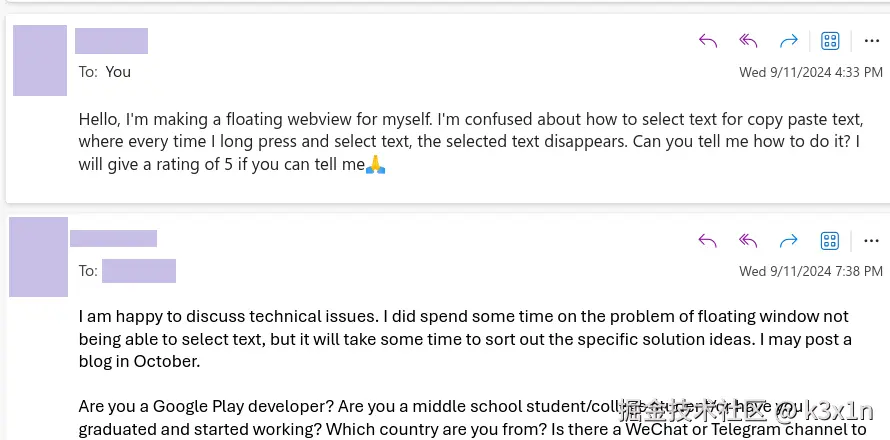Open more actions menu for second email
Screen dimensions: 890x440
pos(871,240)
